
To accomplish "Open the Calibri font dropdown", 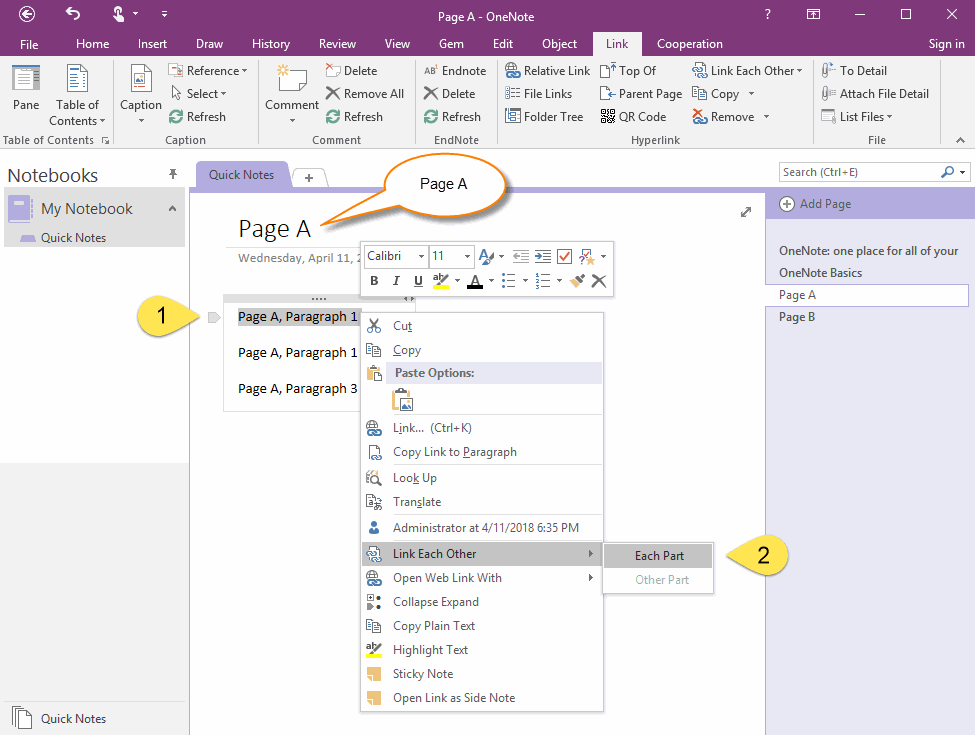I will [421, 256].
